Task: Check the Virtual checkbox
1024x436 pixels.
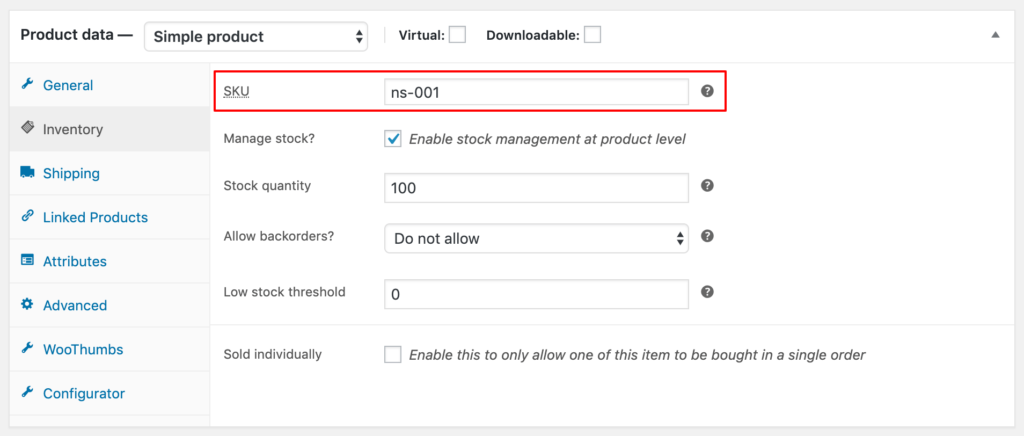Action: click(457, 35)
